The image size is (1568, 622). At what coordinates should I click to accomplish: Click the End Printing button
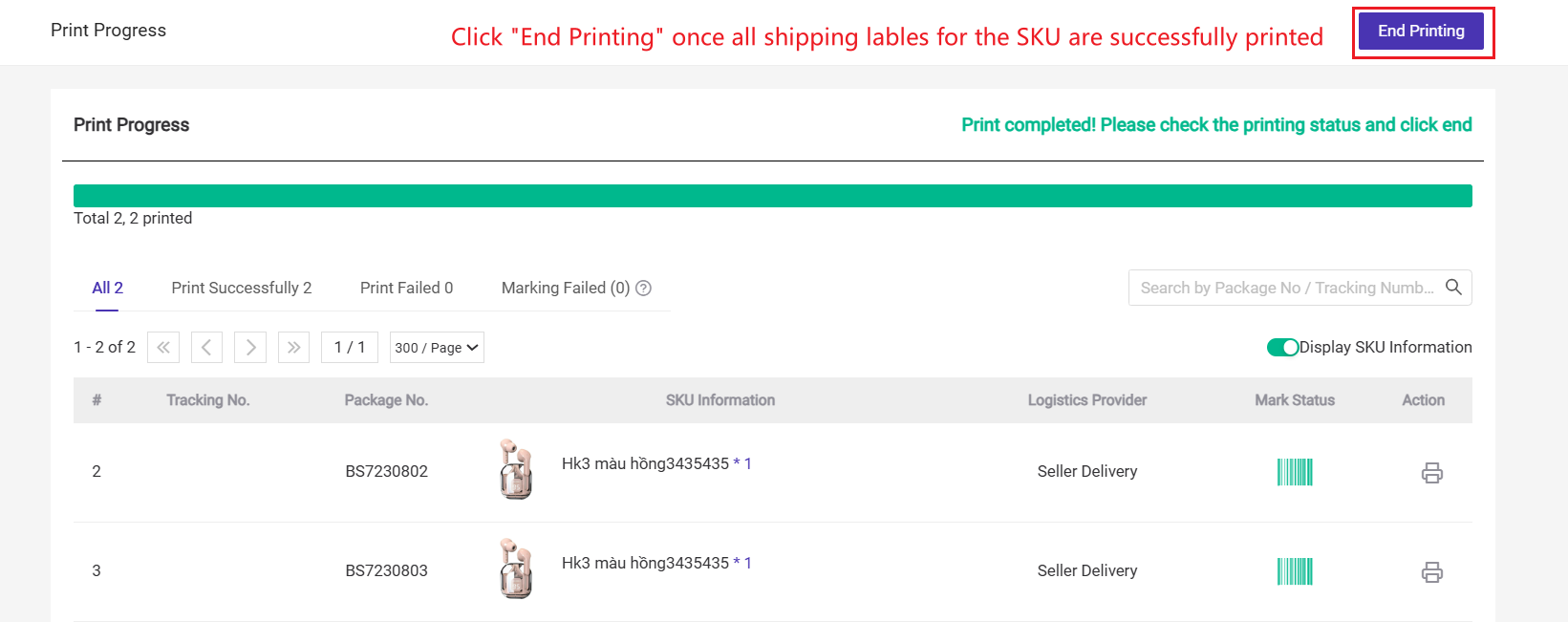1421,31
